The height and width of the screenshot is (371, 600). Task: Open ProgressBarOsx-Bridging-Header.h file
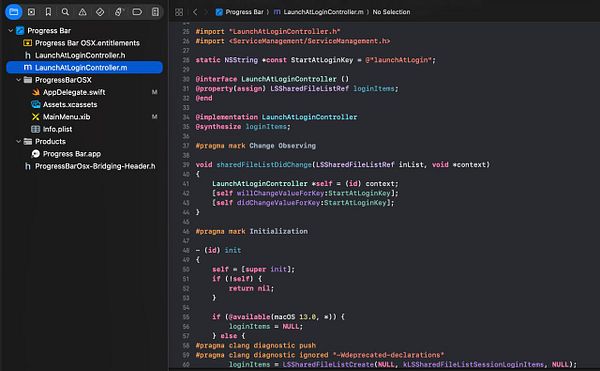(x=95, y=166)
